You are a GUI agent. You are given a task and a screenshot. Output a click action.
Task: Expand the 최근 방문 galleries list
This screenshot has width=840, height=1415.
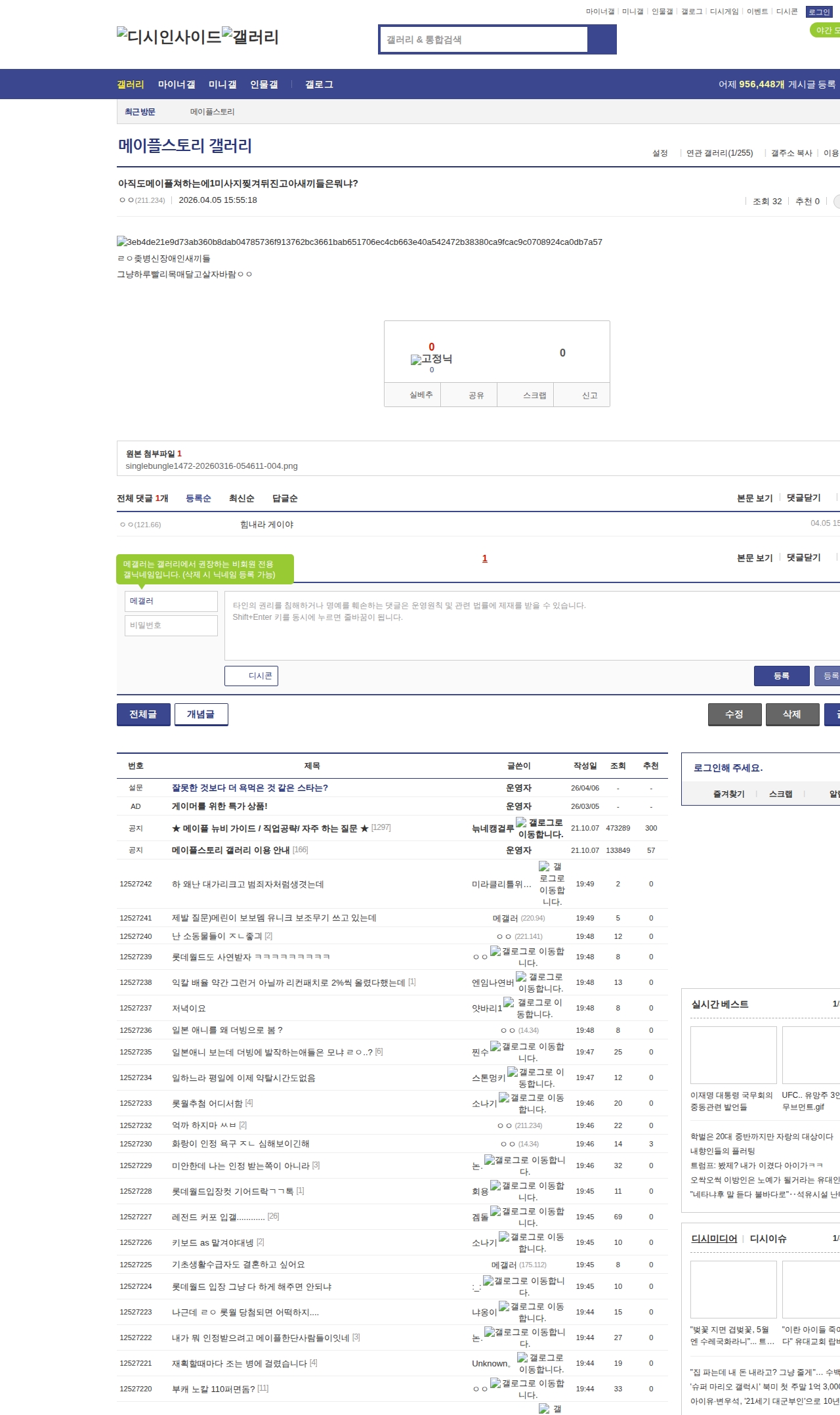pyautogui.click(x=140, y=112)
